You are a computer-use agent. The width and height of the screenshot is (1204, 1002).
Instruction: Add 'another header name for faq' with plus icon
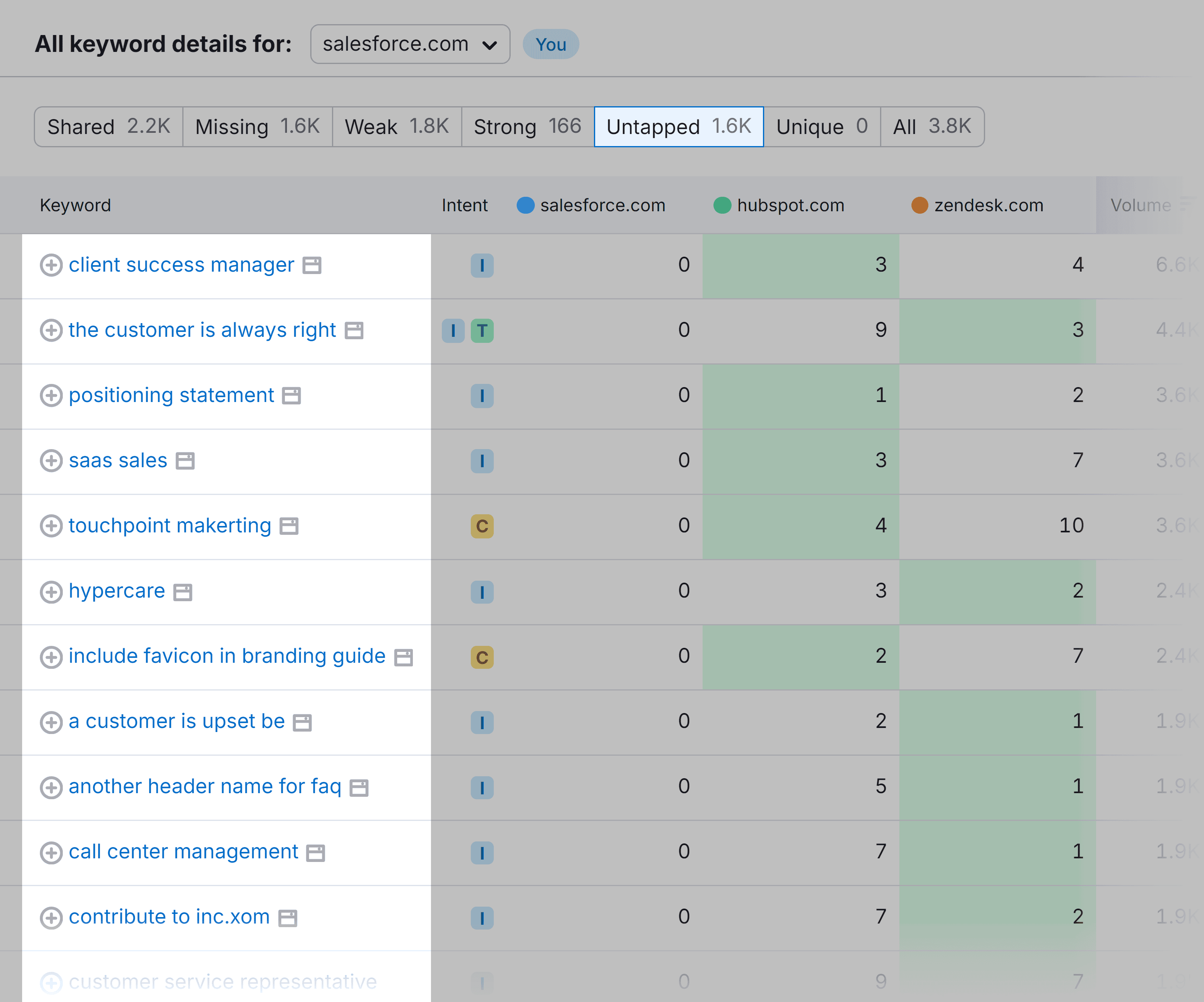[x=51, y=787]
